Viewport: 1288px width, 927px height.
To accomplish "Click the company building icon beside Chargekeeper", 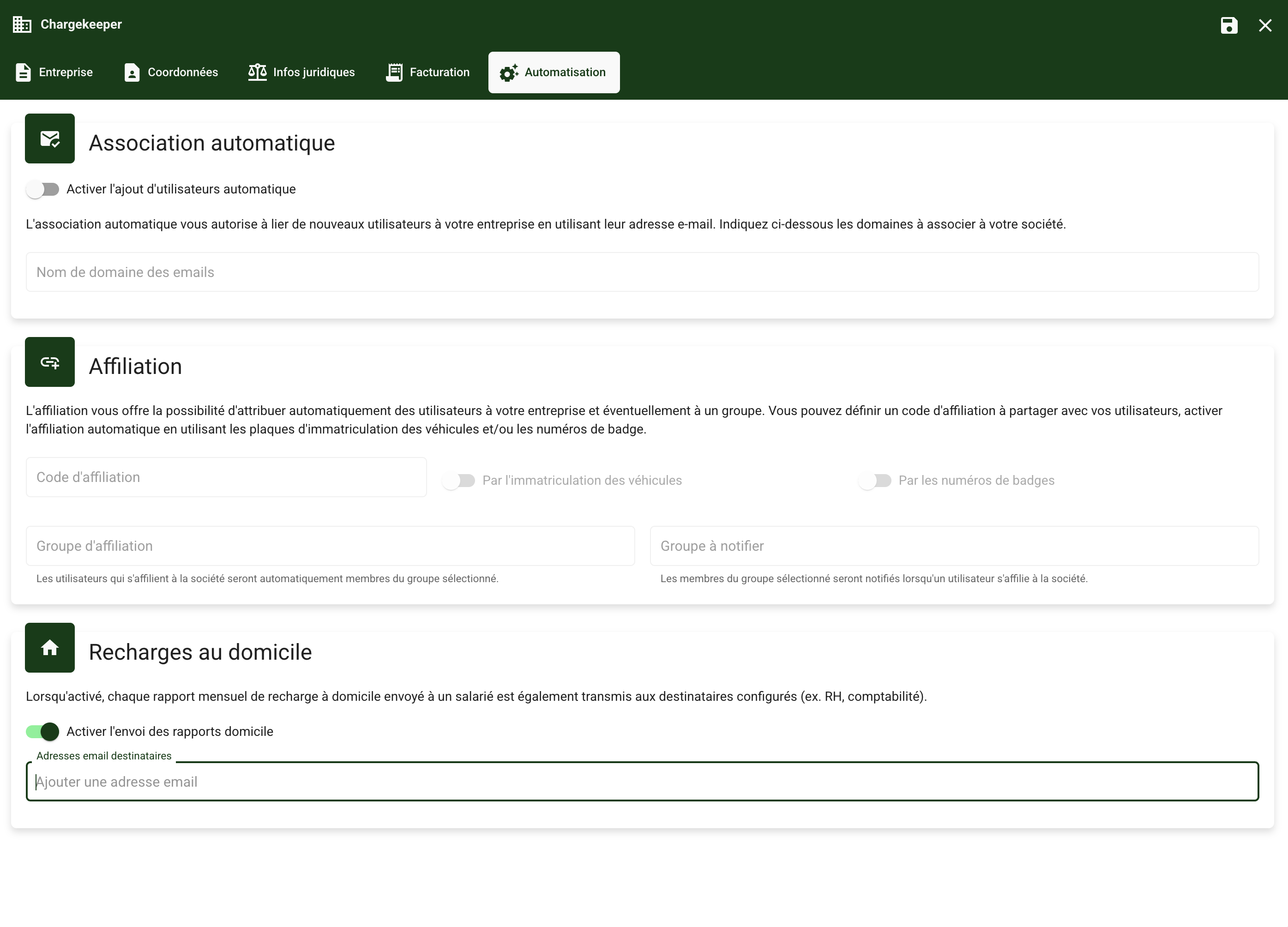I will 22,24.
